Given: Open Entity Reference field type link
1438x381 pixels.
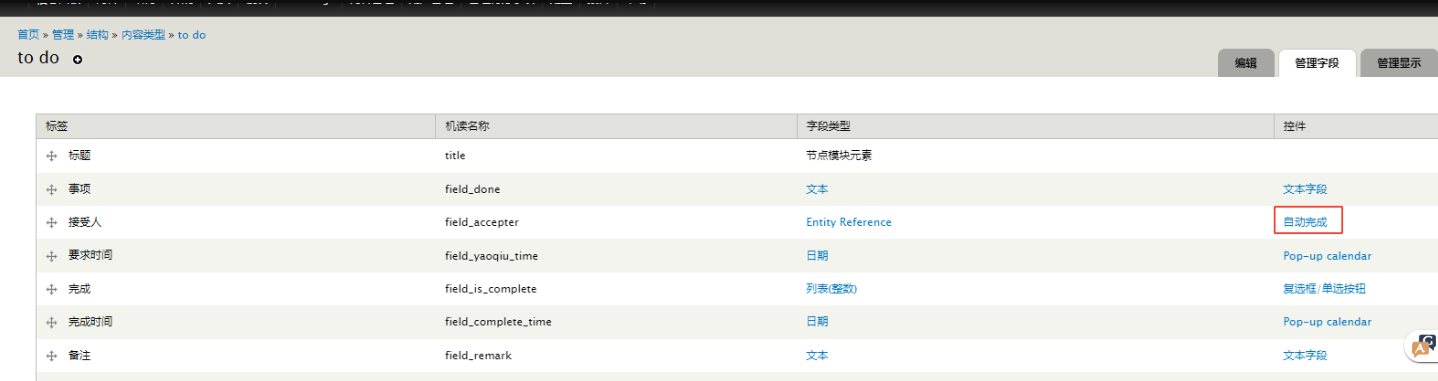Looking at the screenshot, I should coord(849,222).
